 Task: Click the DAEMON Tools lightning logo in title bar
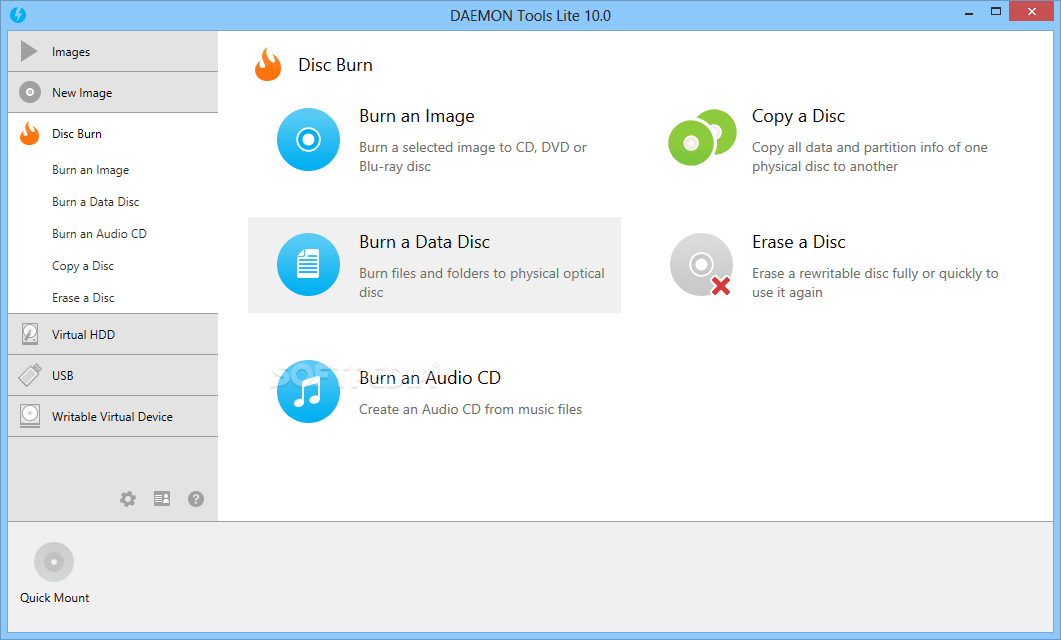[x=18, y=14]
